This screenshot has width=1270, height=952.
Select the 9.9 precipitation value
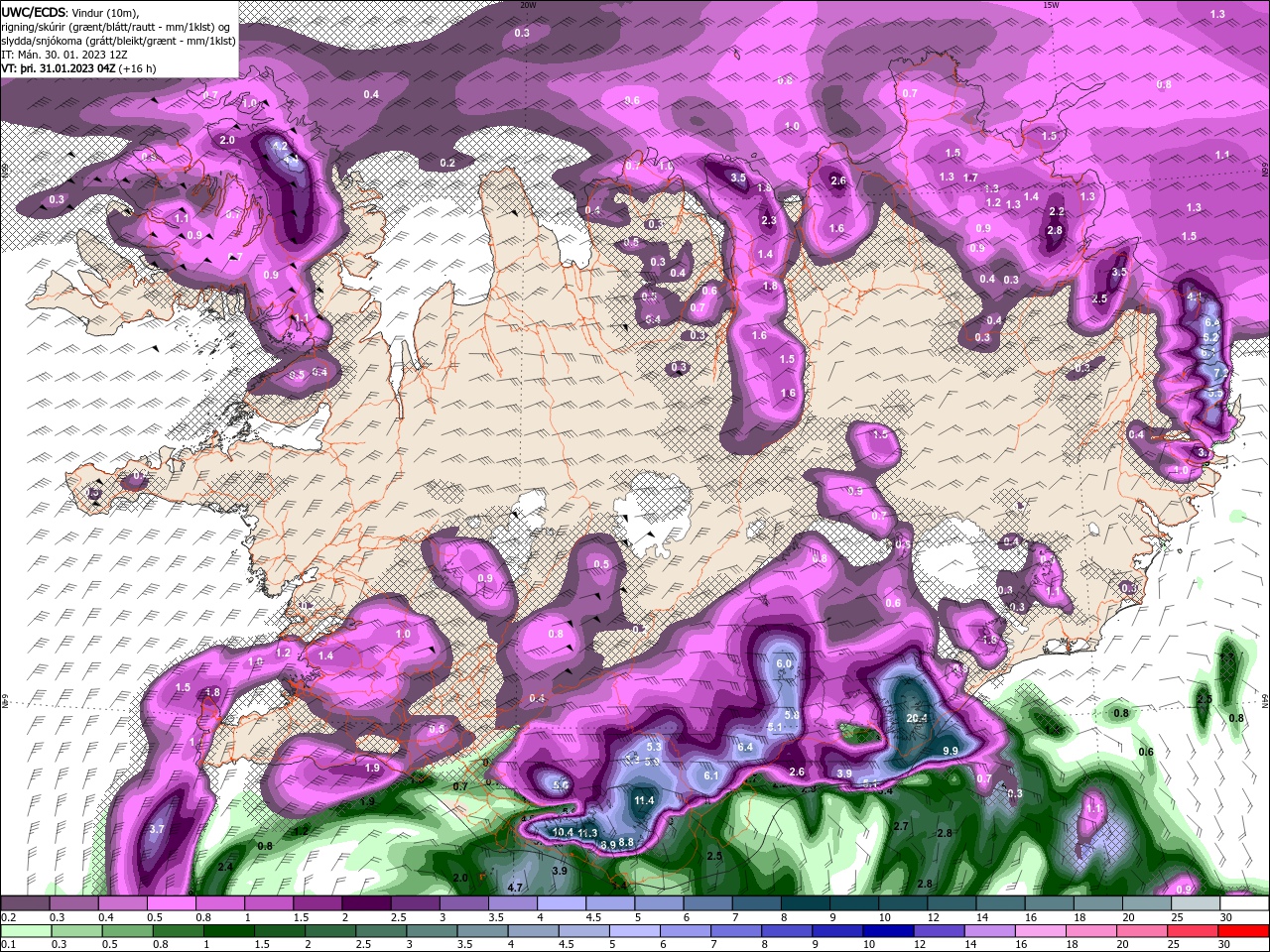[x=950, y=752]
